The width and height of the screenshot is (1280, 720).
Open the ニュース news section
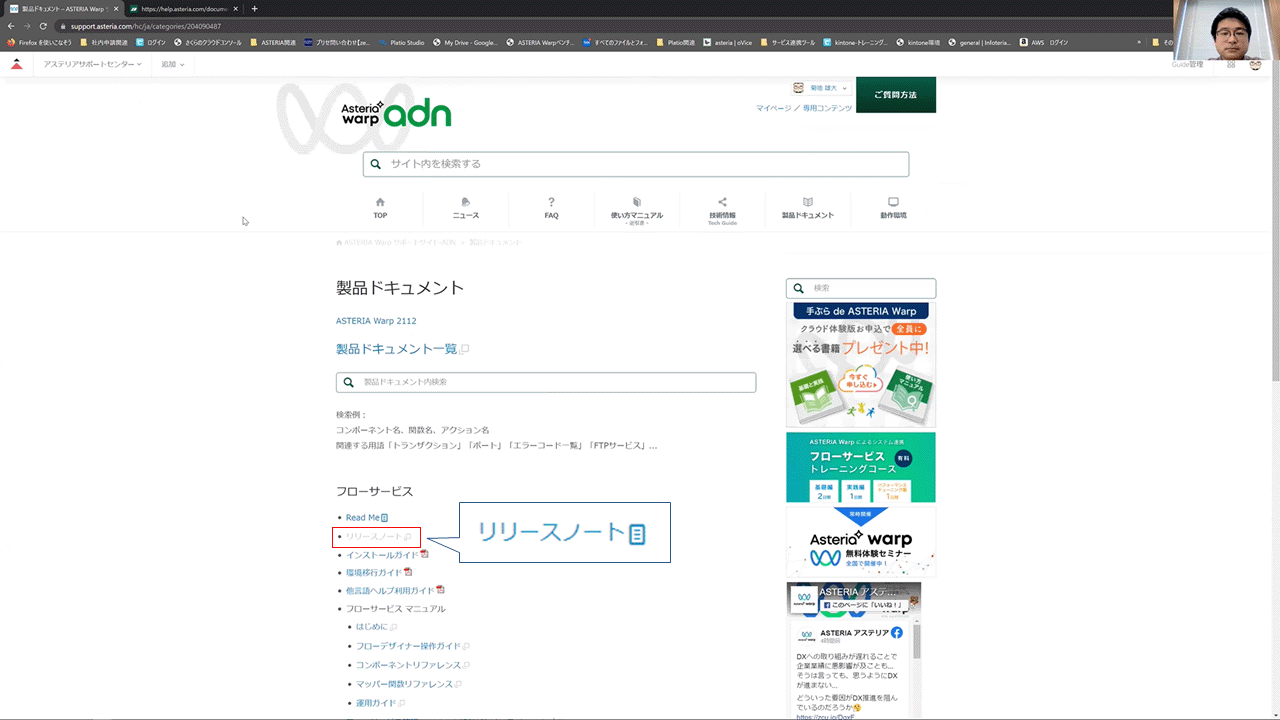466,208
